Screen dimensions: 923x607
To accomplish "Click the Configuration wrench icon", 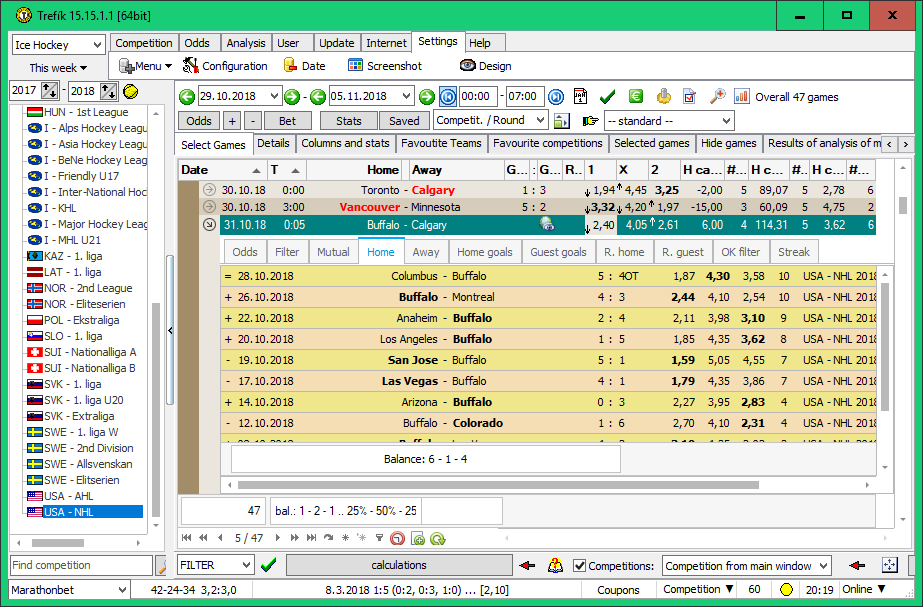I will click(191, 66).
